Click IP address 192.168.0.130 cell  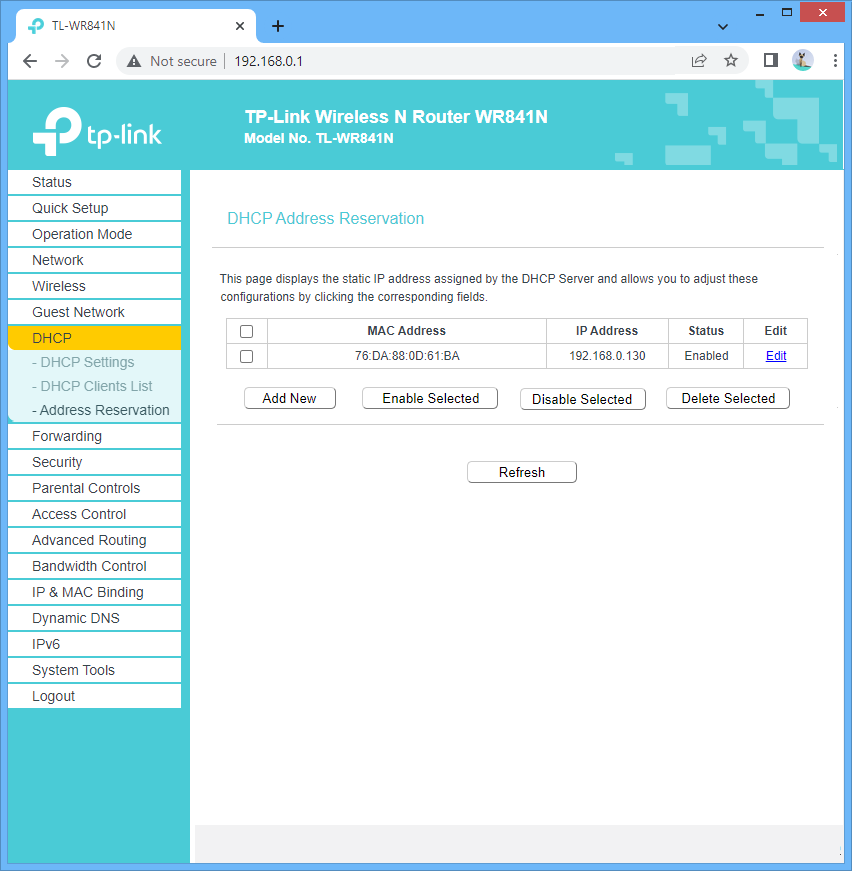(x=607, y=356)
